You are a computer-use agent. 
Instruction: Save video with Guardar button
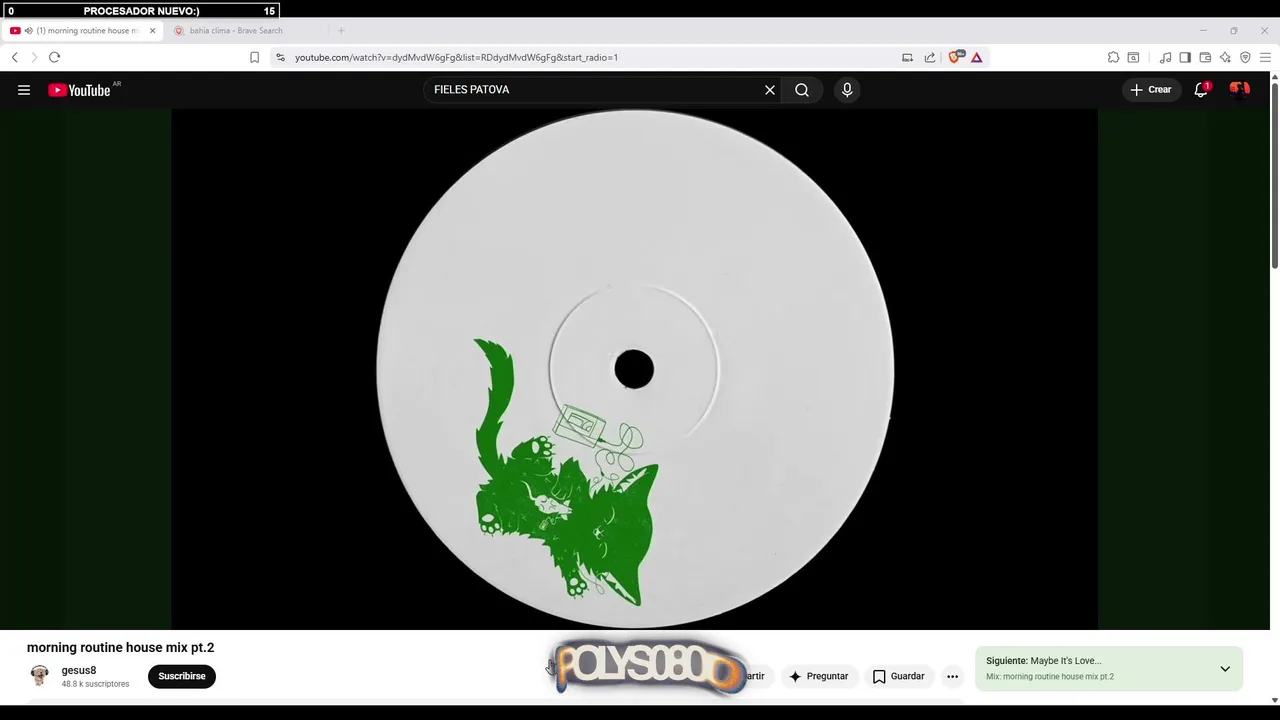(x=898, y=676)
